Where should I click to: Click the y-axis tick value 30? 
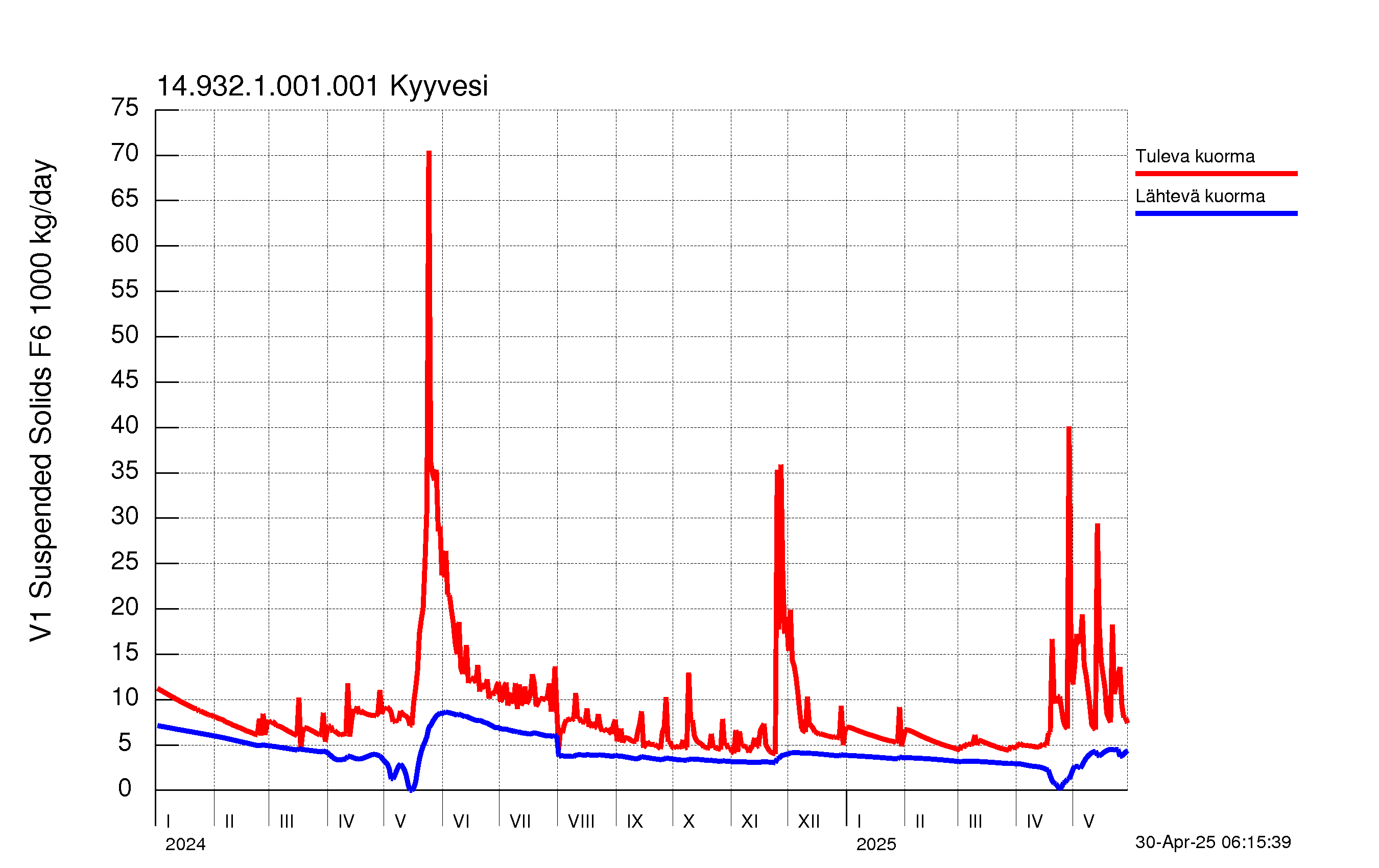pyautogui.click(x=125, y=516)
